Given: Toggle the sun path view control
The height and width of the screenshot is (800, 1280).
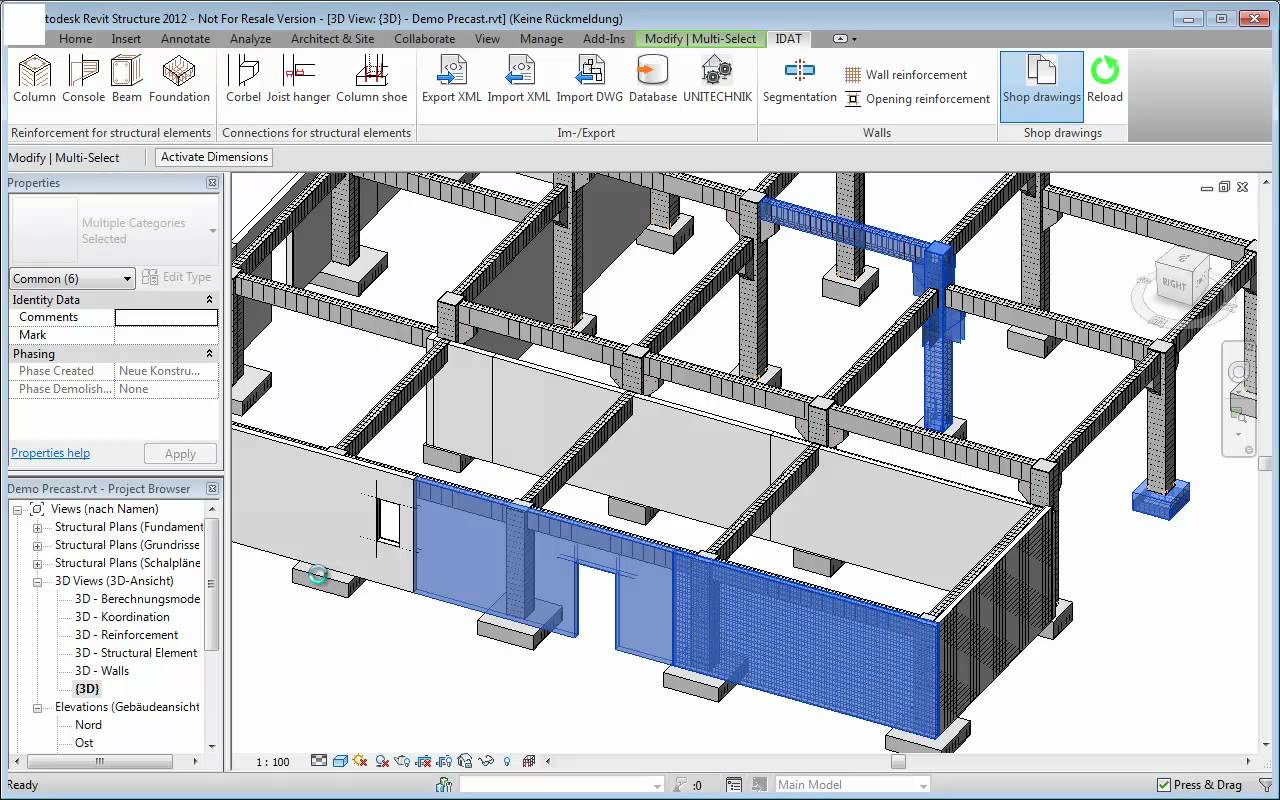Looking at the screenshot, I should point(360,761).
